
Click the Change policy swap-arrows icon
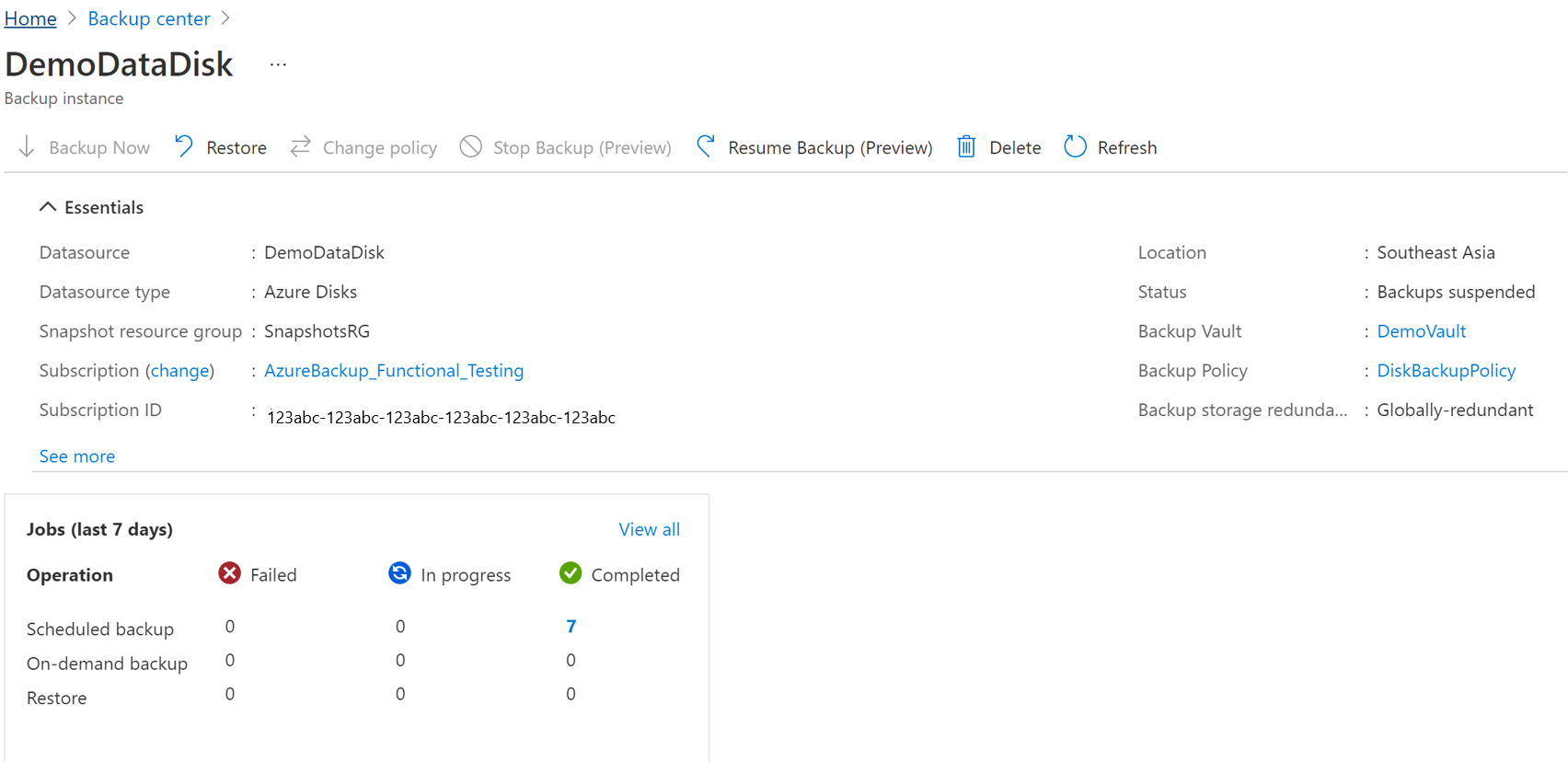(x=301, y=147)
